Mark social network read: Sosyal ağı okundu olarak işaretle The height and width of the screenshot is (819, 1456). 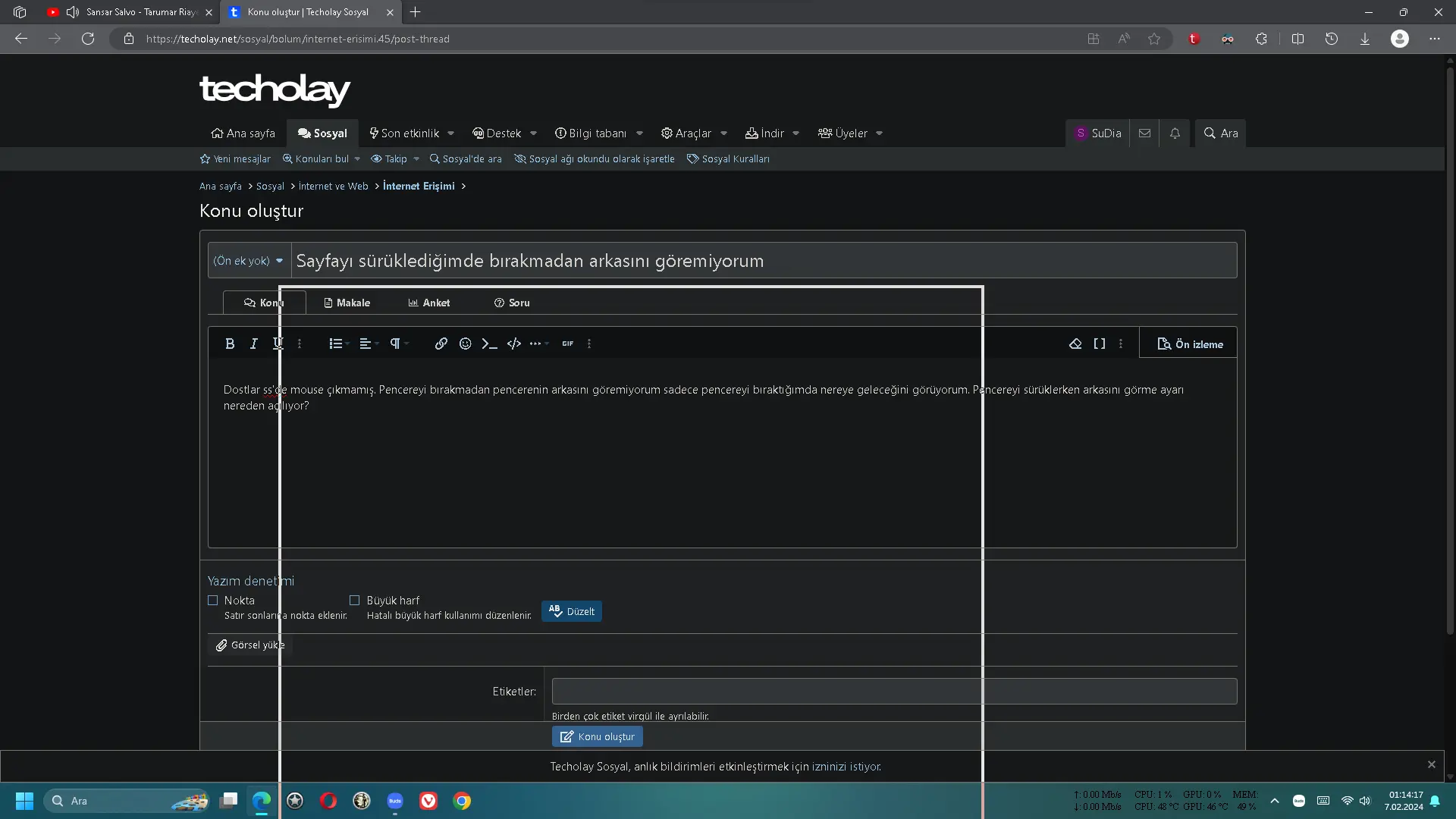click(x=595, y=159)
